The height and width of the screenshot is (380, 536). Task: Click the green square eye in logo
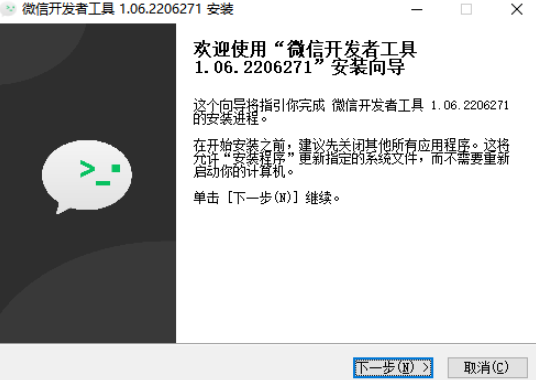click(x=116, y=168)
